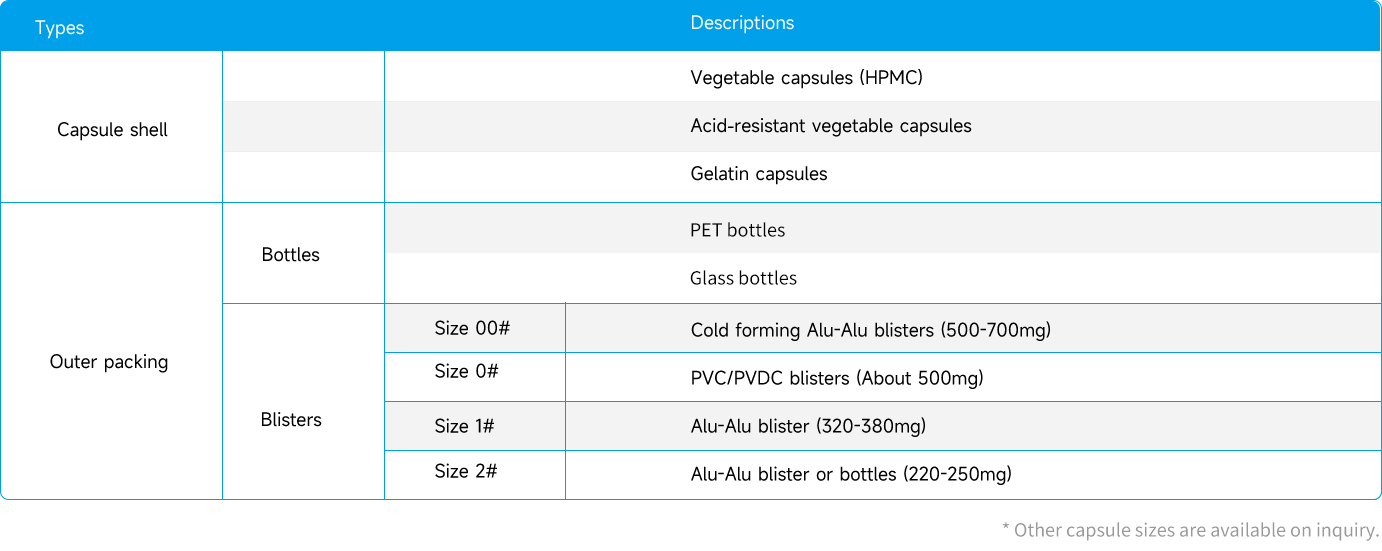This screenshot has height=551, width=1382.
Task: Click the Types column header
Action: [x=59, y=28]
